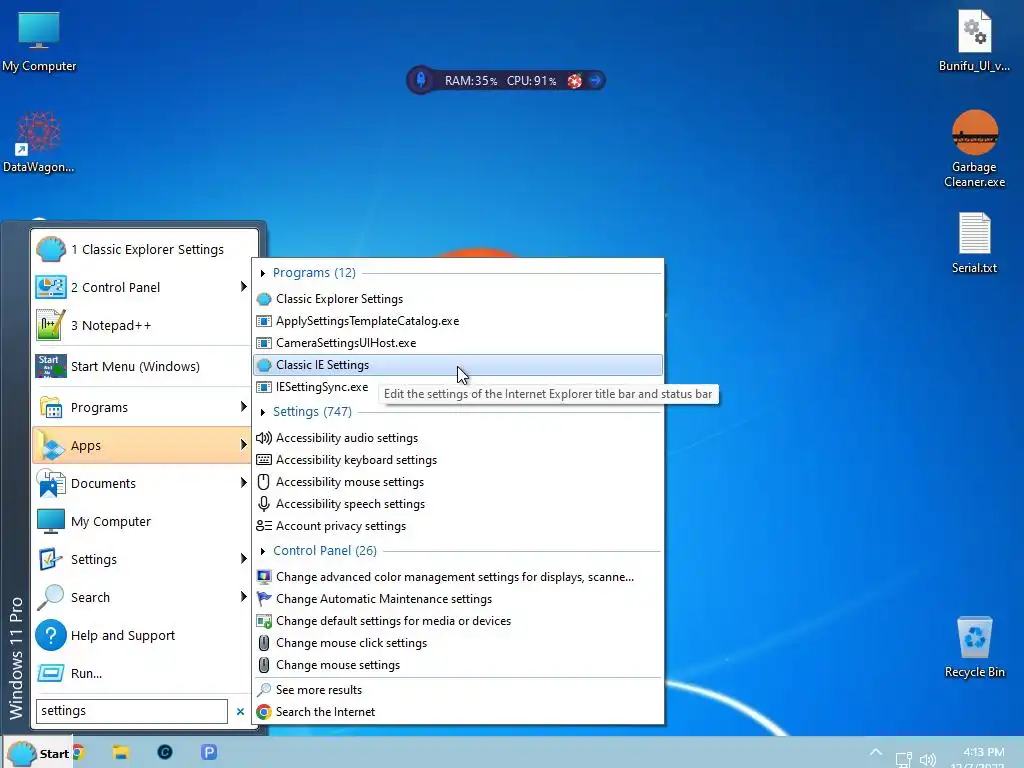Open Accessibility keyboard settings
The image size is (1024, 768).
(x=458, y=460)
